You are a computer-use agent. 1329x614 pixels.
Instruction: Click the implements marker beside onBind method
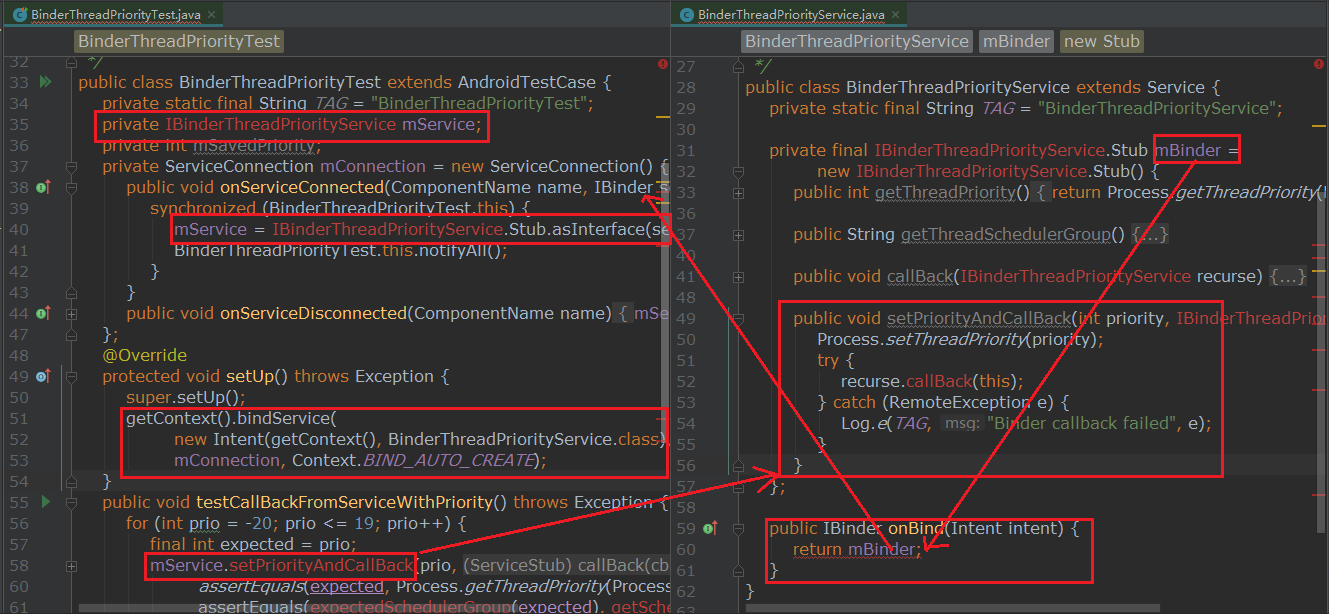click(710, 528)
